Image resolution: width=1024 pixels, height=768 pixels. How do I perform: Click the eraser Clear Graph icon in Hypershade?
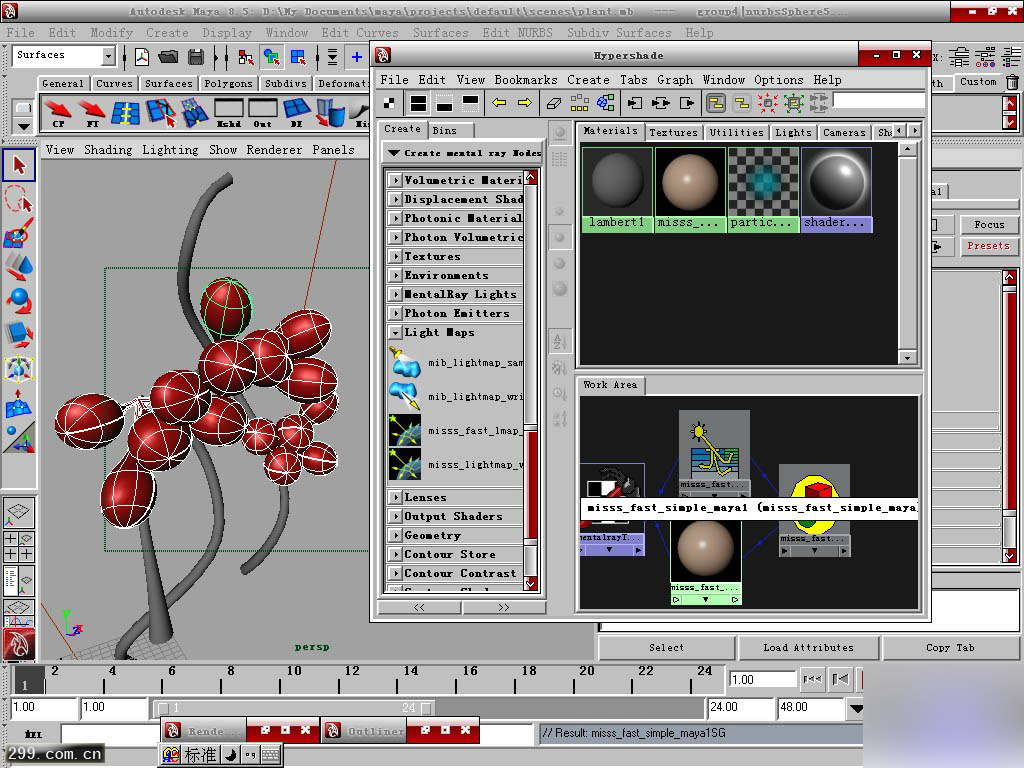click(x=554, y=103)
